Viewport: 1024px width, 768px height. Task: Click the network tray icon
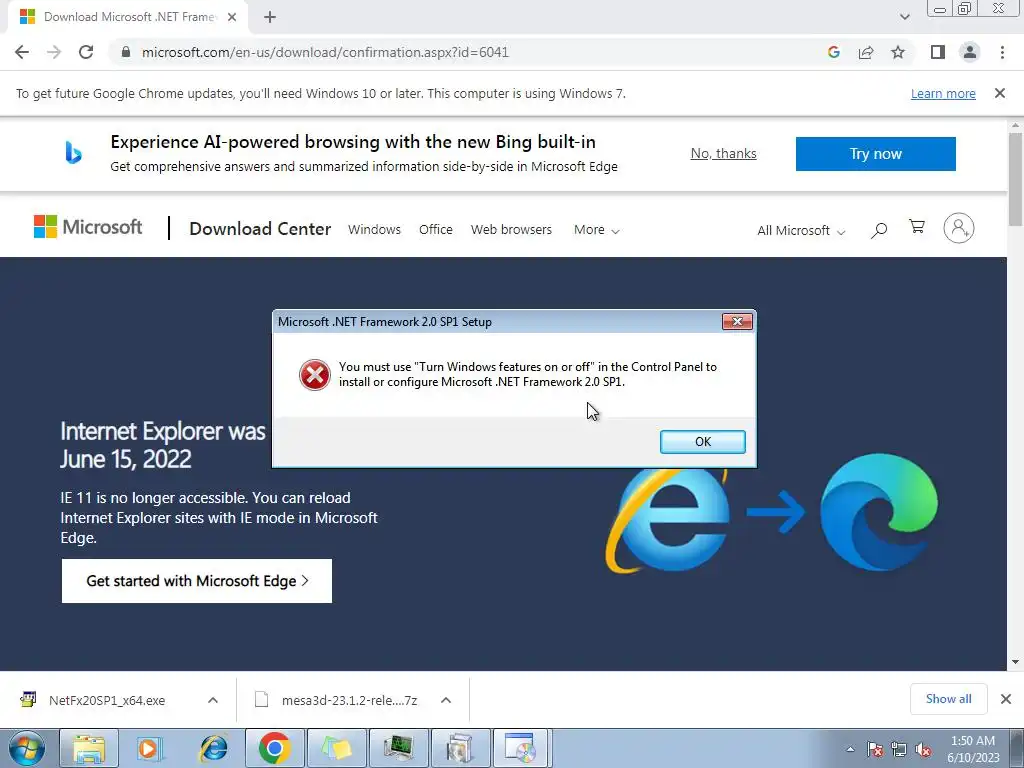tap(899, 749)
